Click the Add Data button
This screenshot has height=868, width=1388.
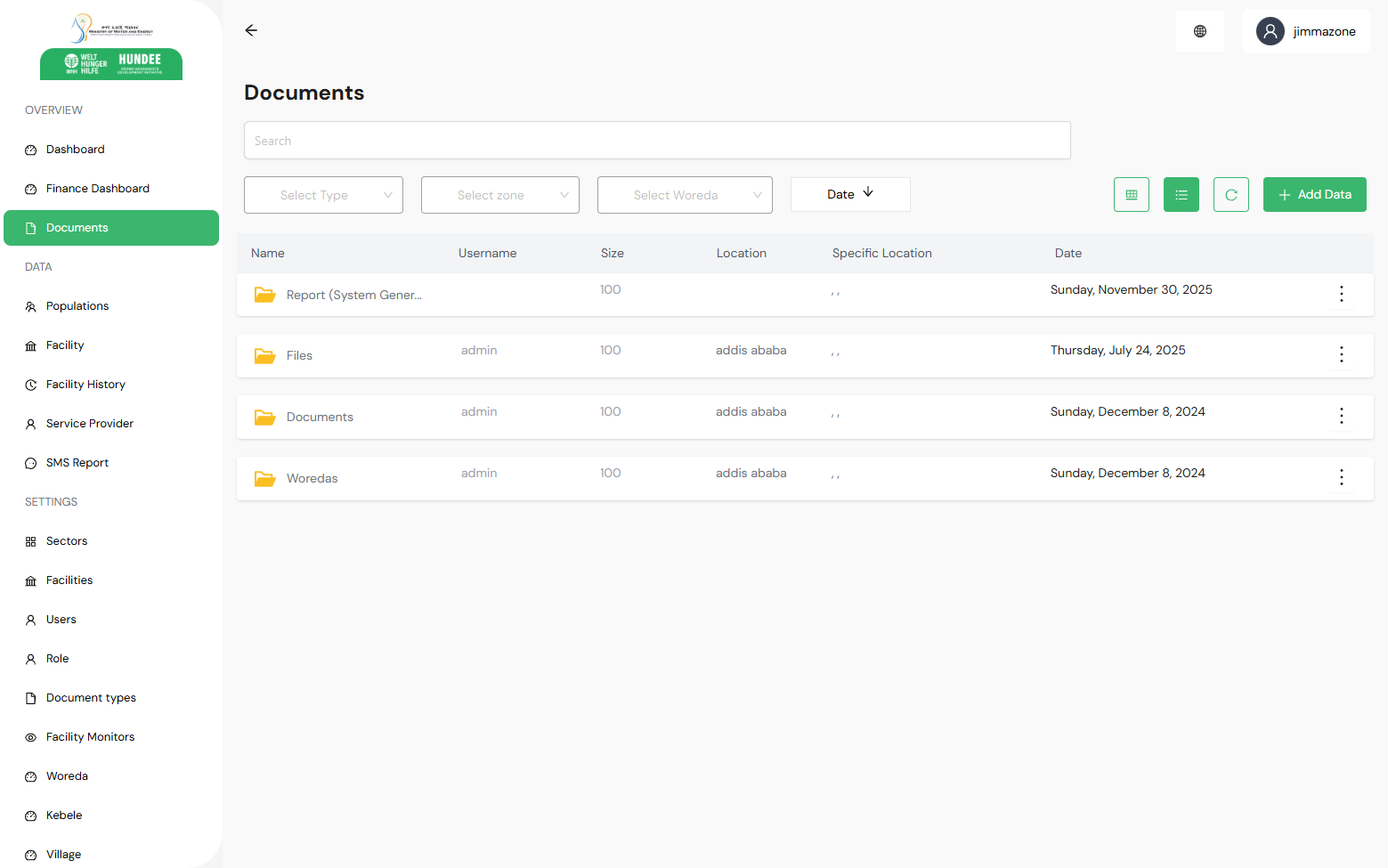1314,194
